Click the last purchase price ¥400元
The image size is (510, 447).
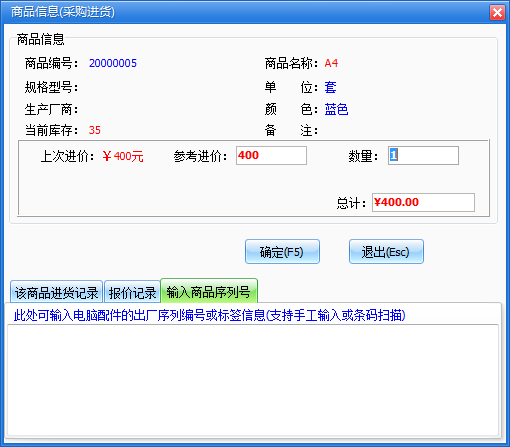(123, 156)
